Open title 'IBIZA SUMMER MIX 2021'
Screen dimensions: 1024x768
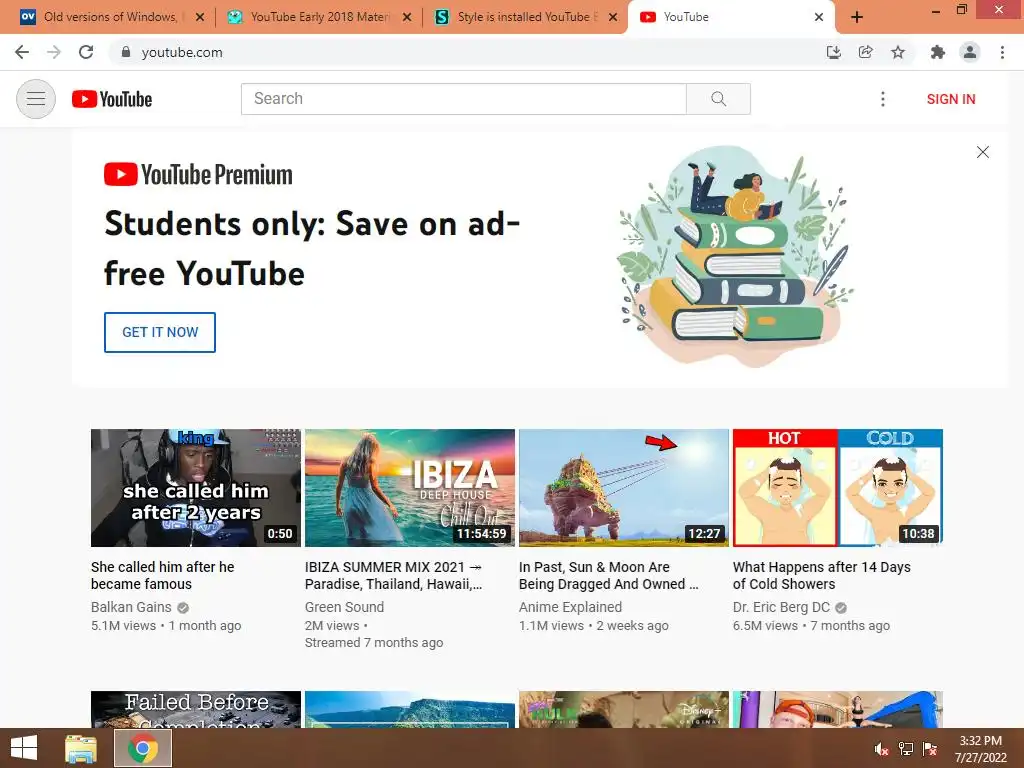[x=394, y=575]
